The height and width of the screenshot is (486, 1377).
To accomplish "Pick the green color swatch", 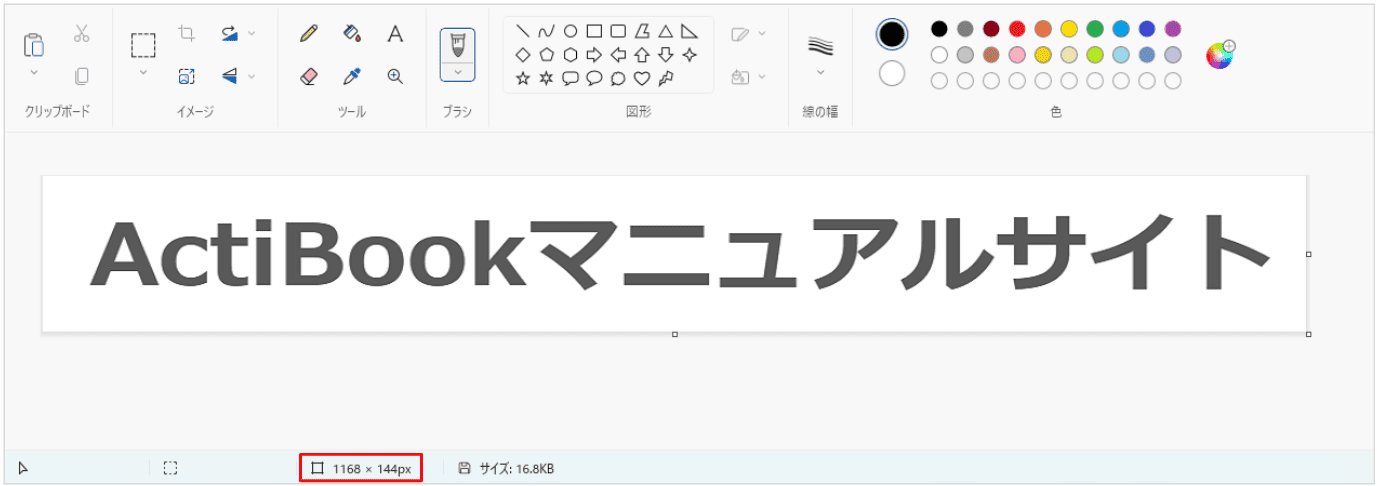I will tap(1095, 28).
